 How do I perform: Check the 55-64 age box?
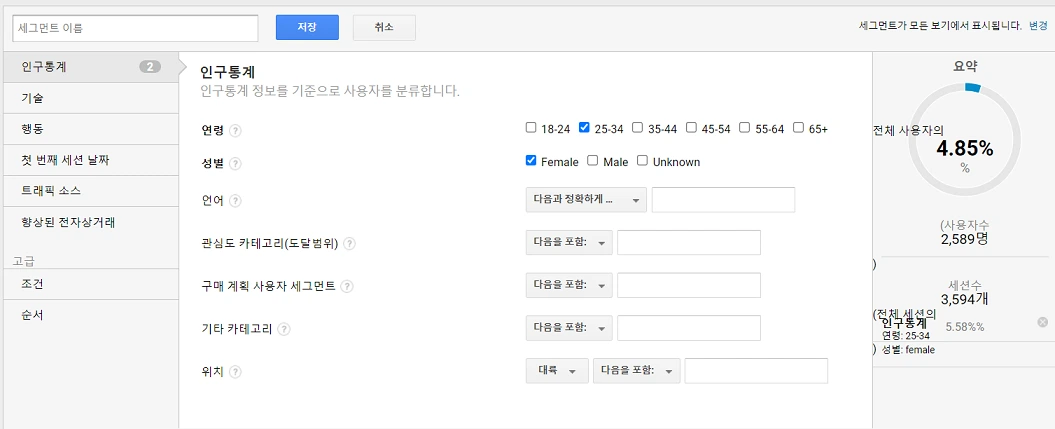click(x=744, y=127)
